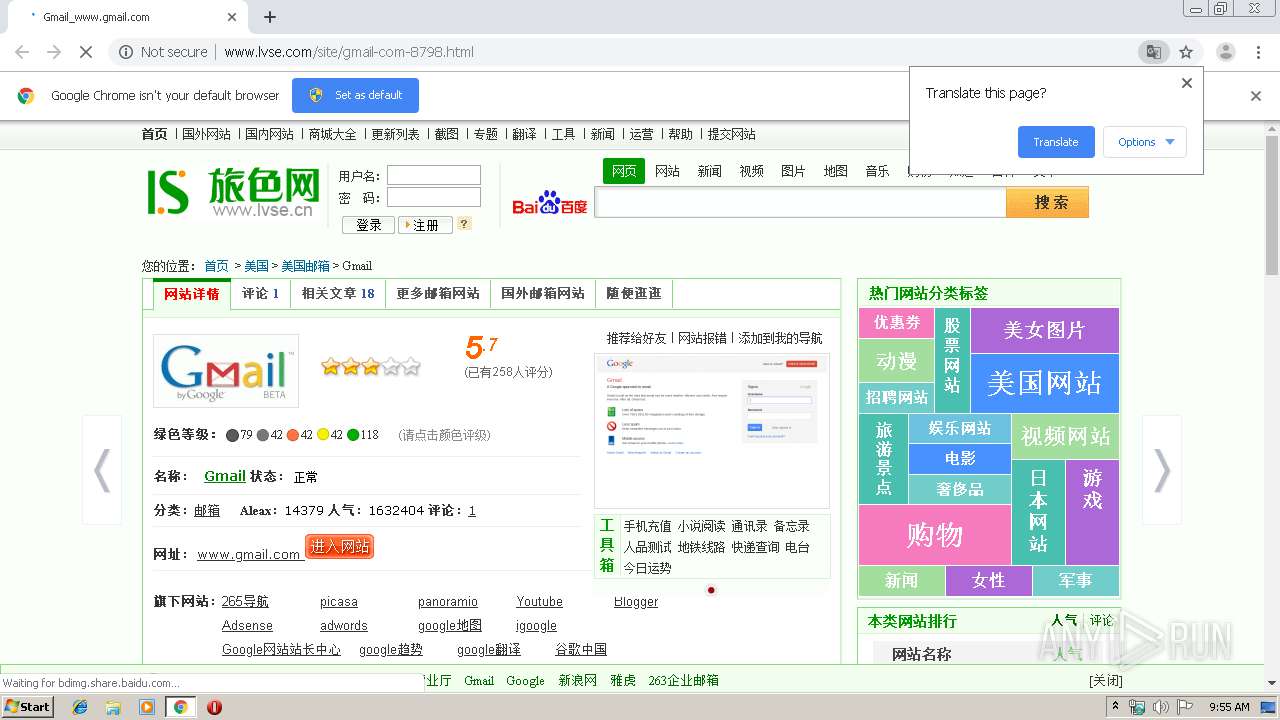Close the Gmail_www.gmail.com tab
This screenshot has height=720, width=1280.
point(232,17)
